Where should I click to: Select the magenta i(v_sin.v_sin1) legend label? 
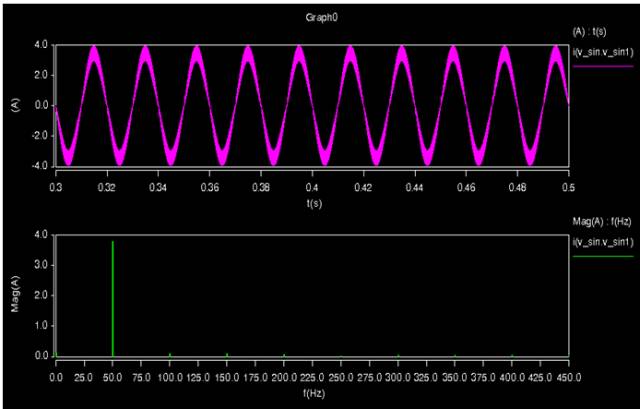(600, 52)
